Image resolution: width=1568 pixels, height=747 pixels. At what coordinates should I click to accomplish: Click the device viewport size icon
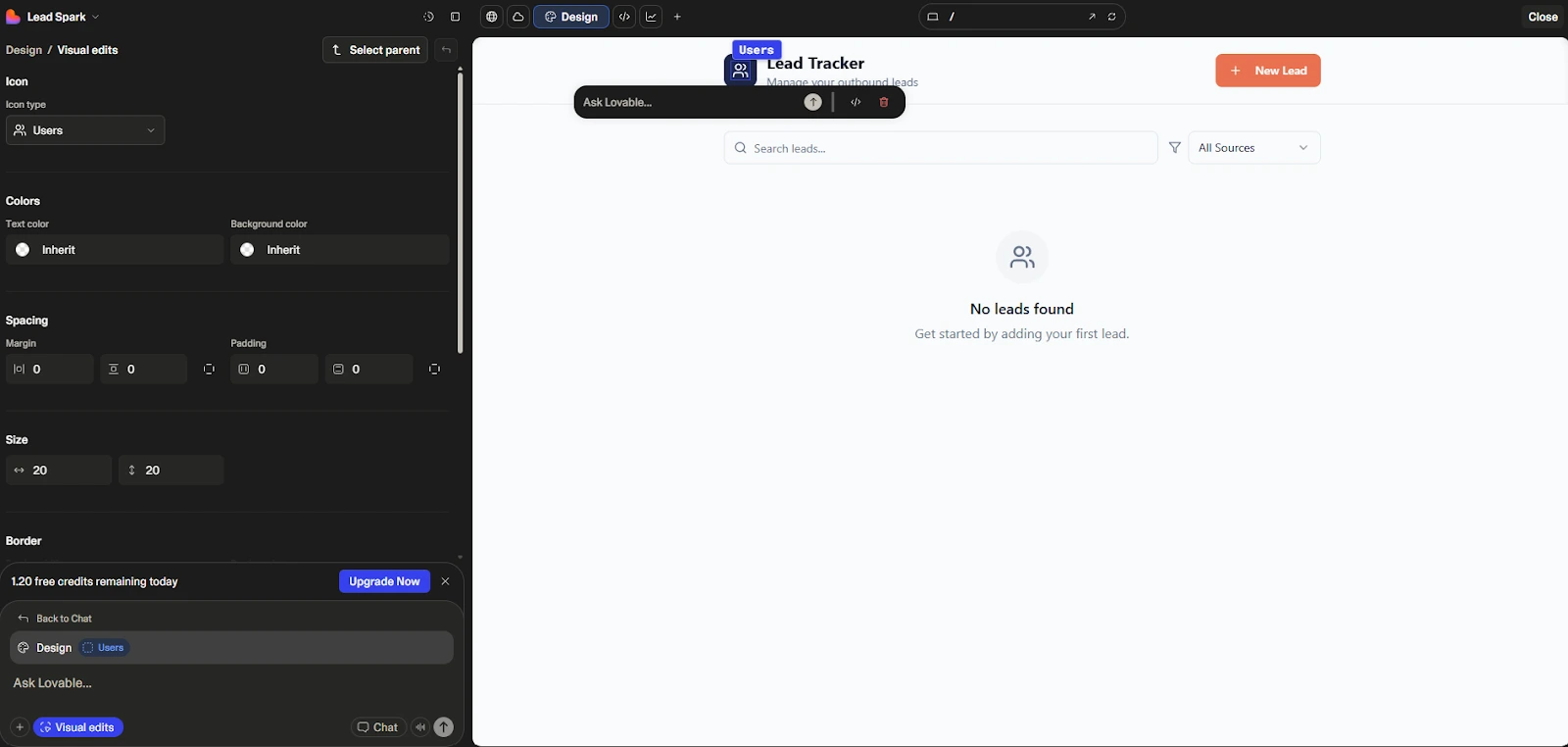click(933, 17)
